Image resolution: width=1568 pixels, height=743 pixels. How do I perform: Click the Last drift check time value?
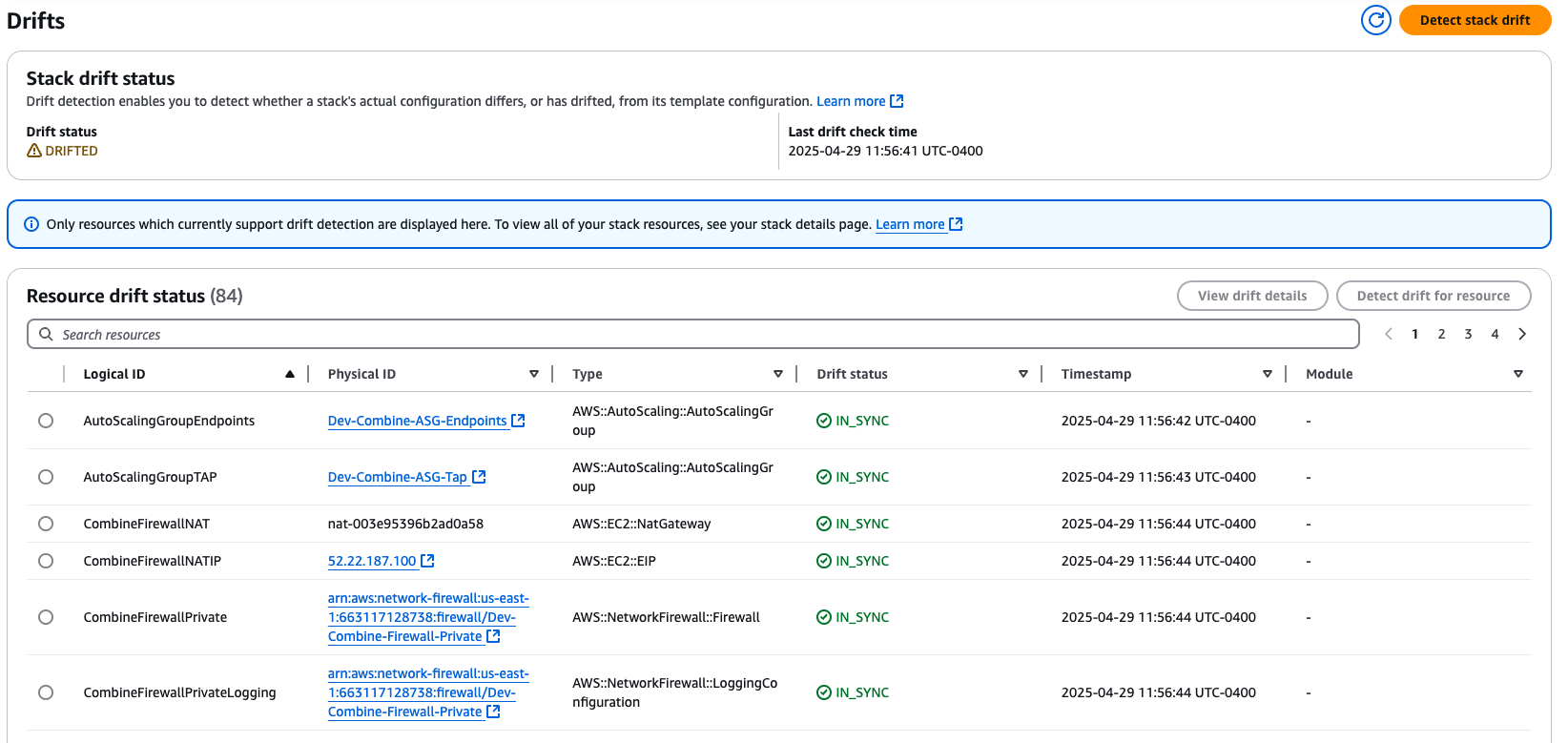coord(885,151)
